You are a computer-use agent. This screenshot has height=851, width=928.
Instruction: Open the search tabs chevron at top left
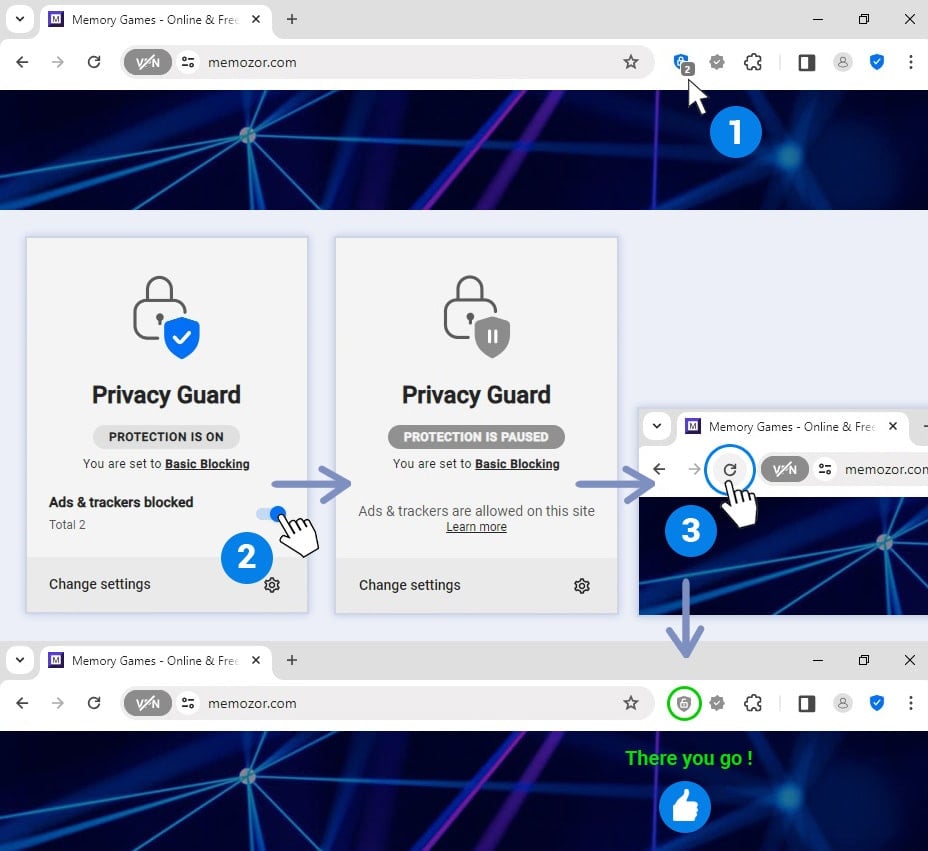20,17
